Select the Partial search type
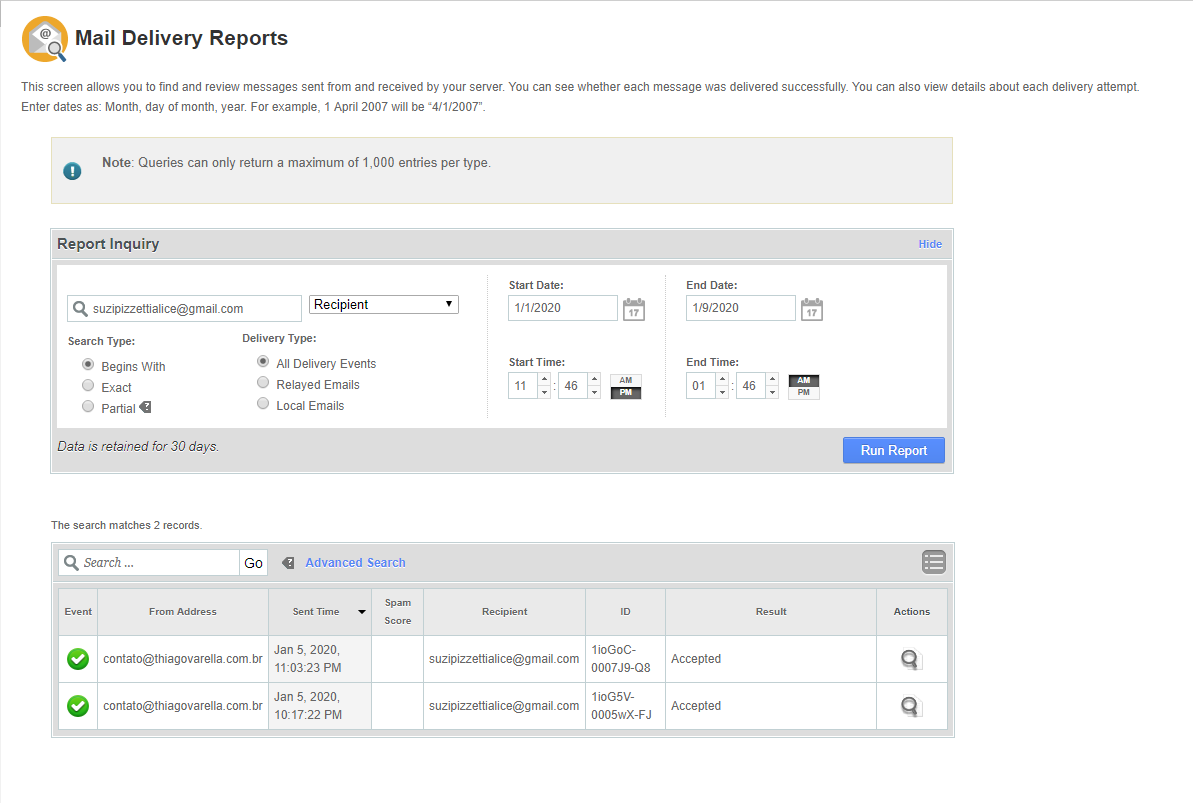The height and width of the screenshot is (803, 1193). pos(88,407)
